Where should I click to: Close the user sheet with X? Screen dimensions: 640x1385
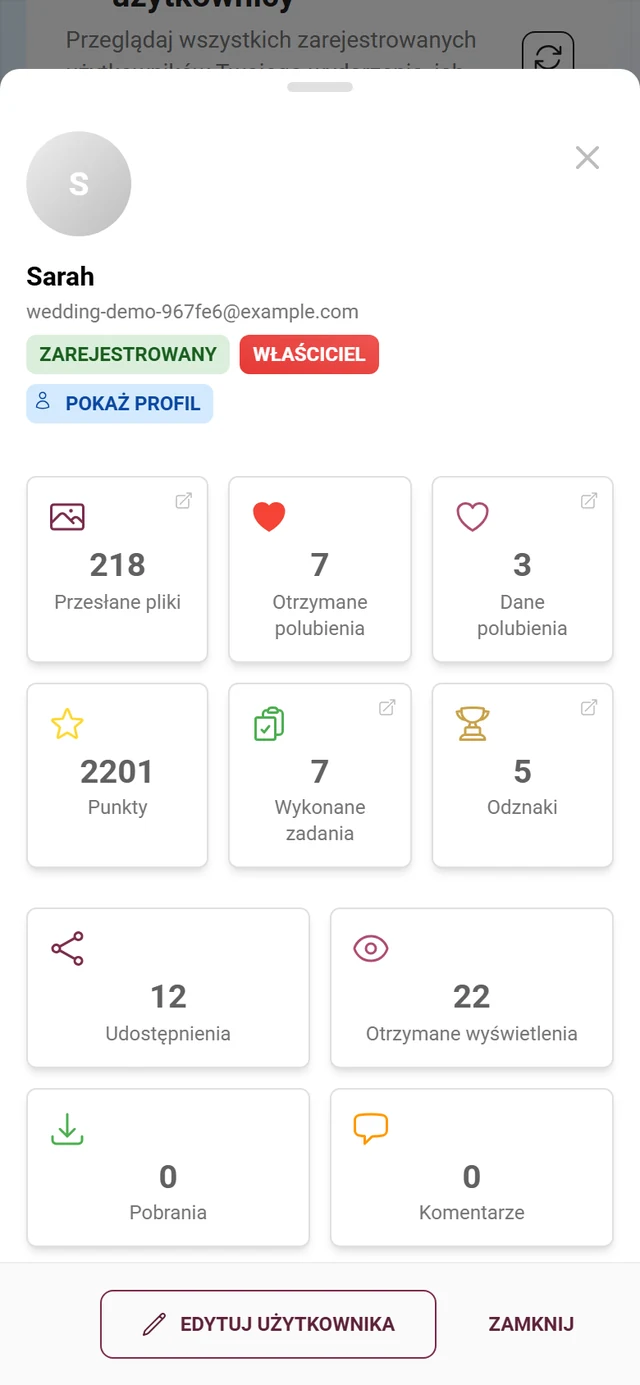coord(587,157)
